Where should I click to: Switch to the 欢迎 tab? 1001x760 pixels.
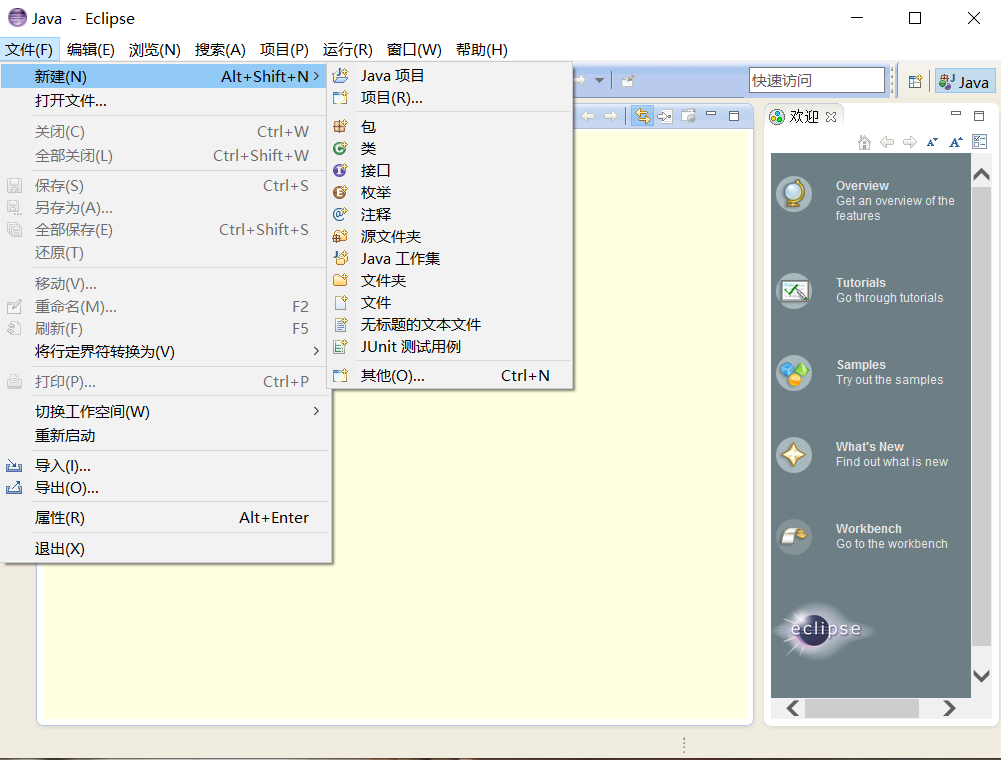804,116
